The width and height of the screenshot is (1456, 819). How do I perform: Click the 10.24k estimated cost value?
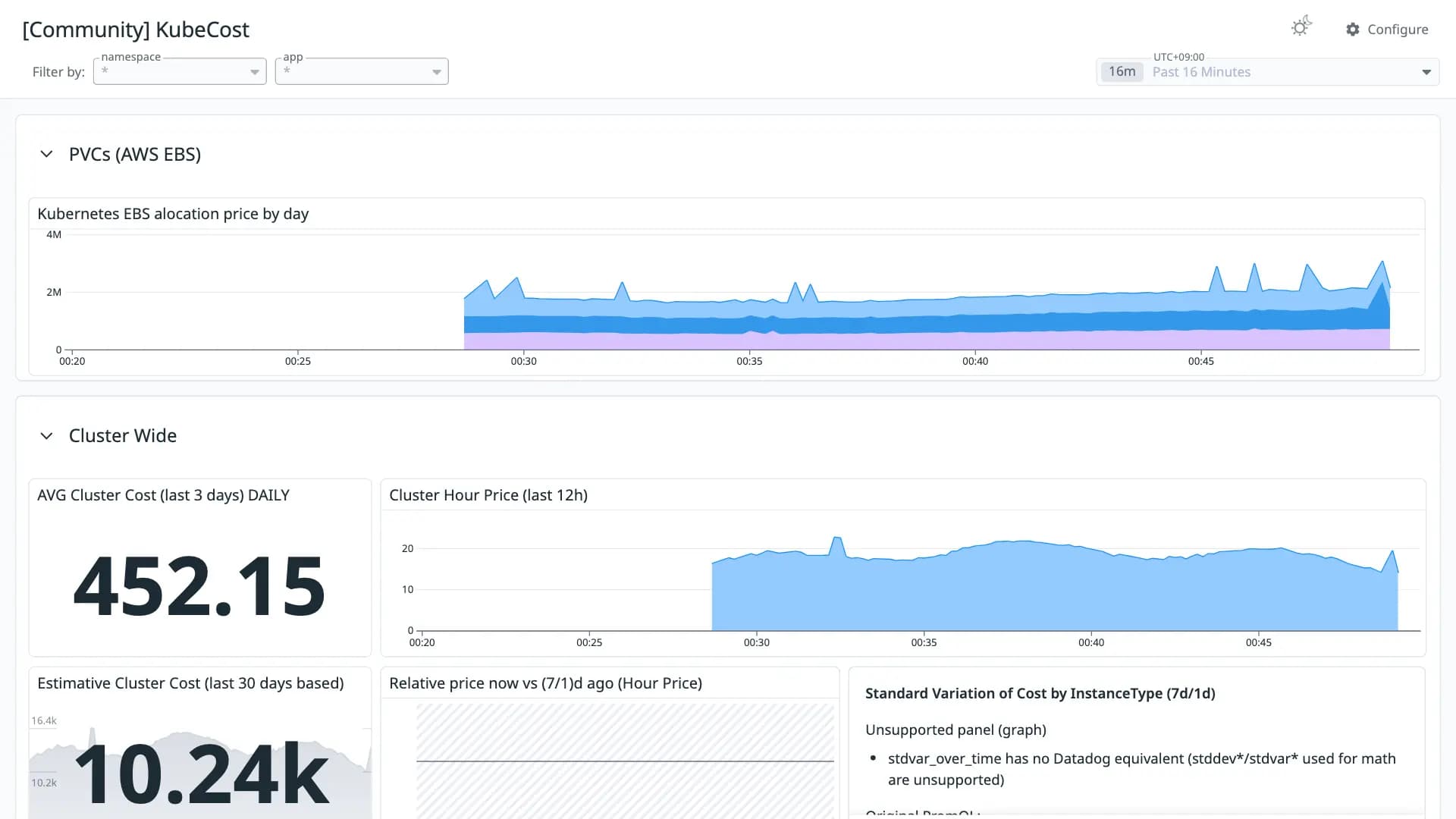(202, 773)
